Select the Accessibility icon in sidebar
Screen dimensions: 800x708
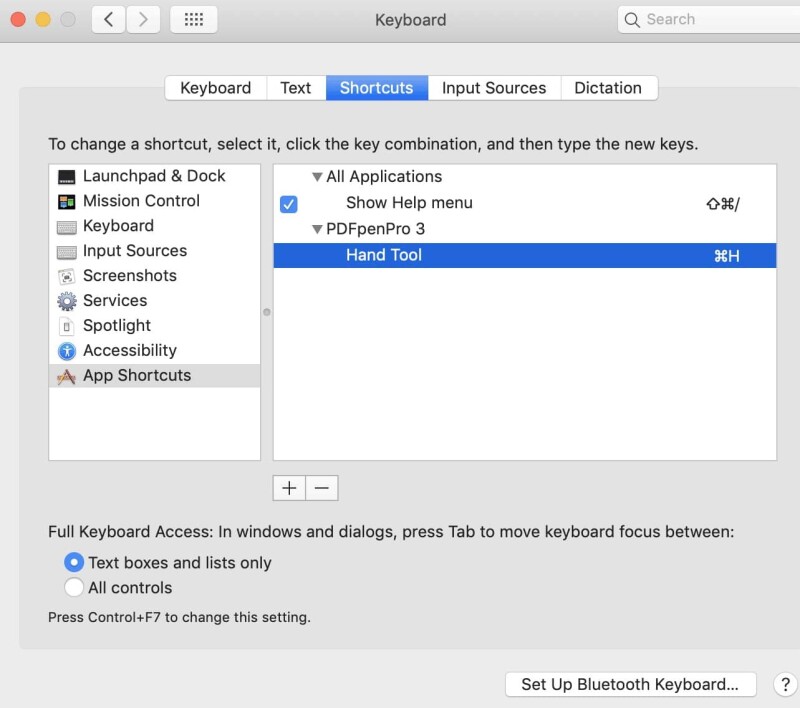coord(66,351)
